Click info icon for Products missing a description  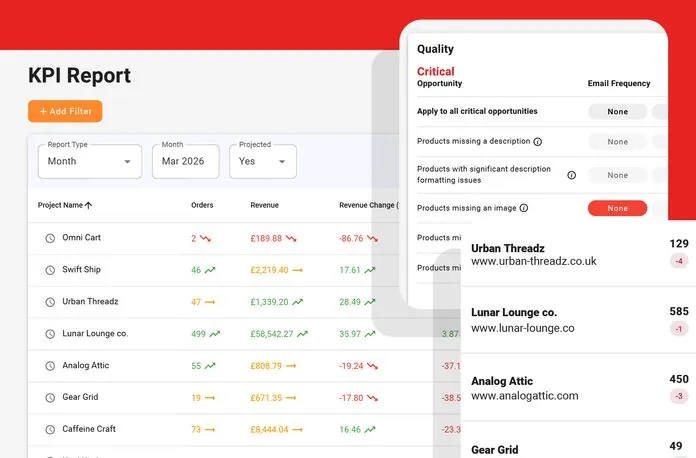point(538,142)
